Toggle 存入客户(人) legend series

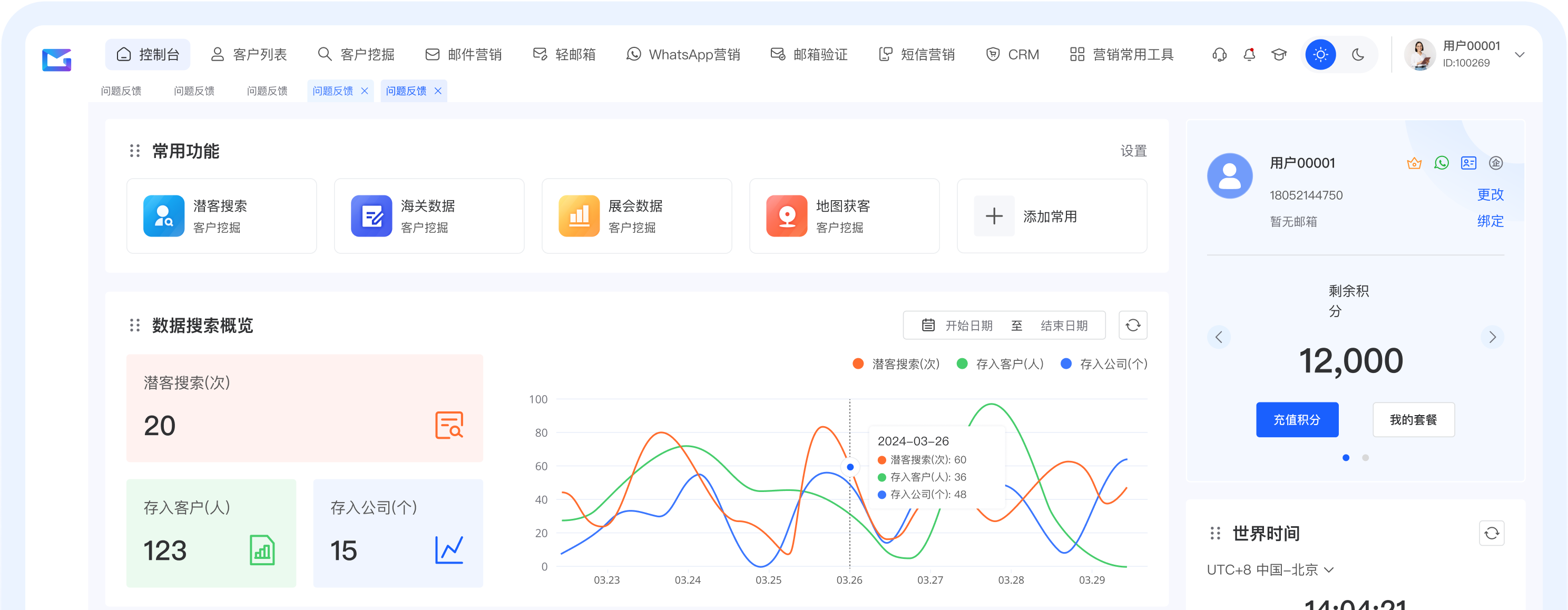pyautogui.click(x=1000, y=364)
